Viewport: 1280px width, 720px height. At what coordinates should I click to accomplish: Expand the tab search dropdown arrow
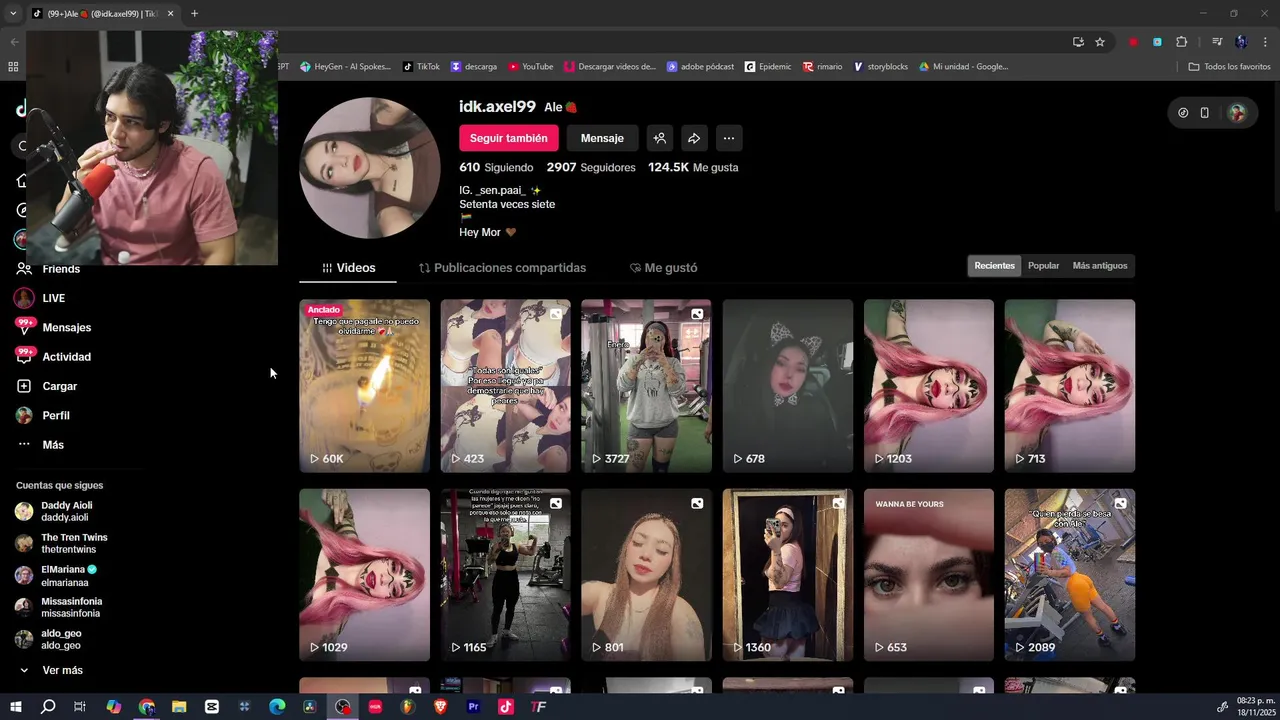pos(13,13)
